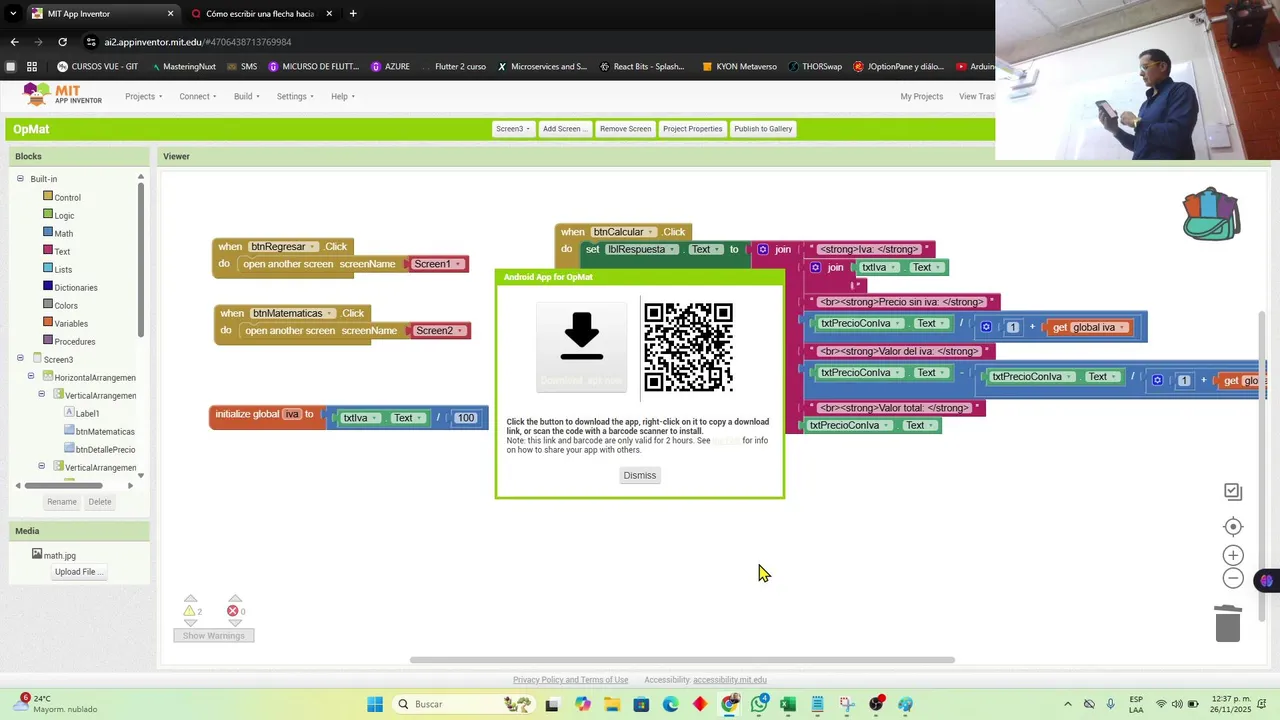The width and height of the screenshot is (1280, 720).
Task: Click Add Screen button
Action: [565, 129]
